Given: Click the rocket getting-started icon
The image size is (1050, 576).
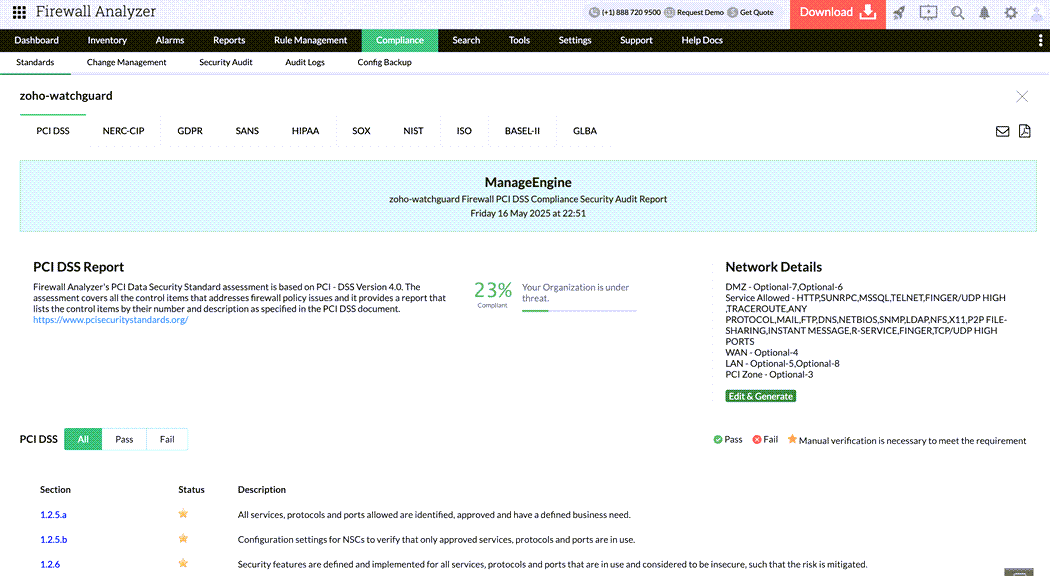Looking at the screenshot, I should click(x=900, y=13).
